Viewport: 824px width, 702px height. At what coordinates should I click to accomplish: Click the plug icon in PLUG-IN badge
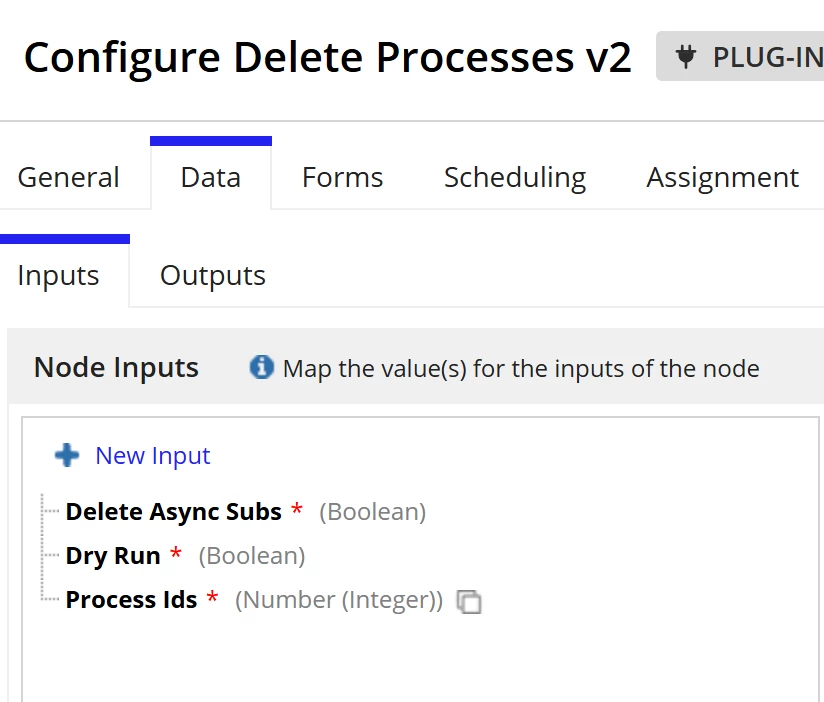[x=685, y=57]
